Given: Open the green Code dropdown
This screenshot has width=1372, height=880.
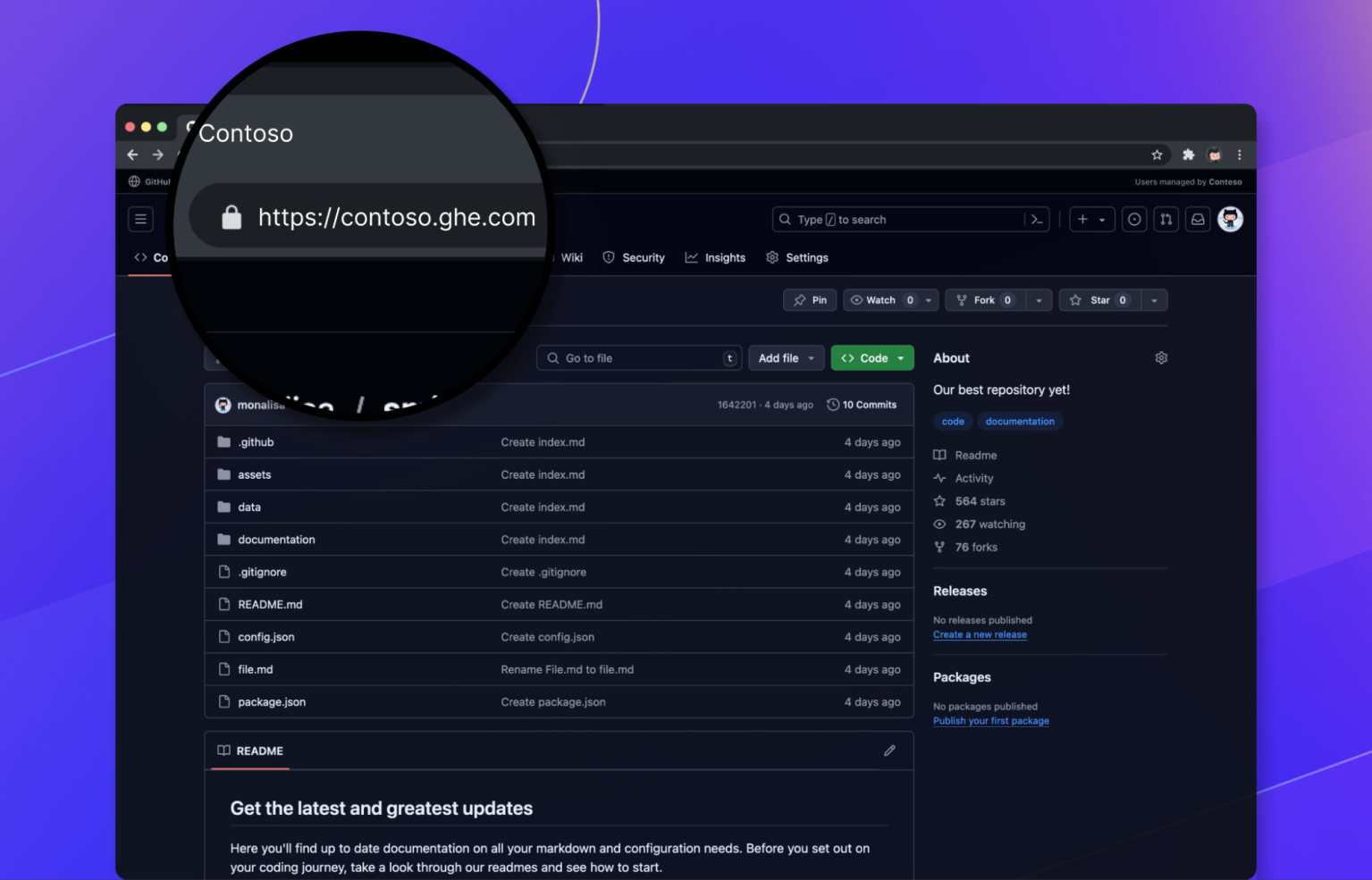Looking at the screenshot, I should pyautogui.click(x=871, y=357).
